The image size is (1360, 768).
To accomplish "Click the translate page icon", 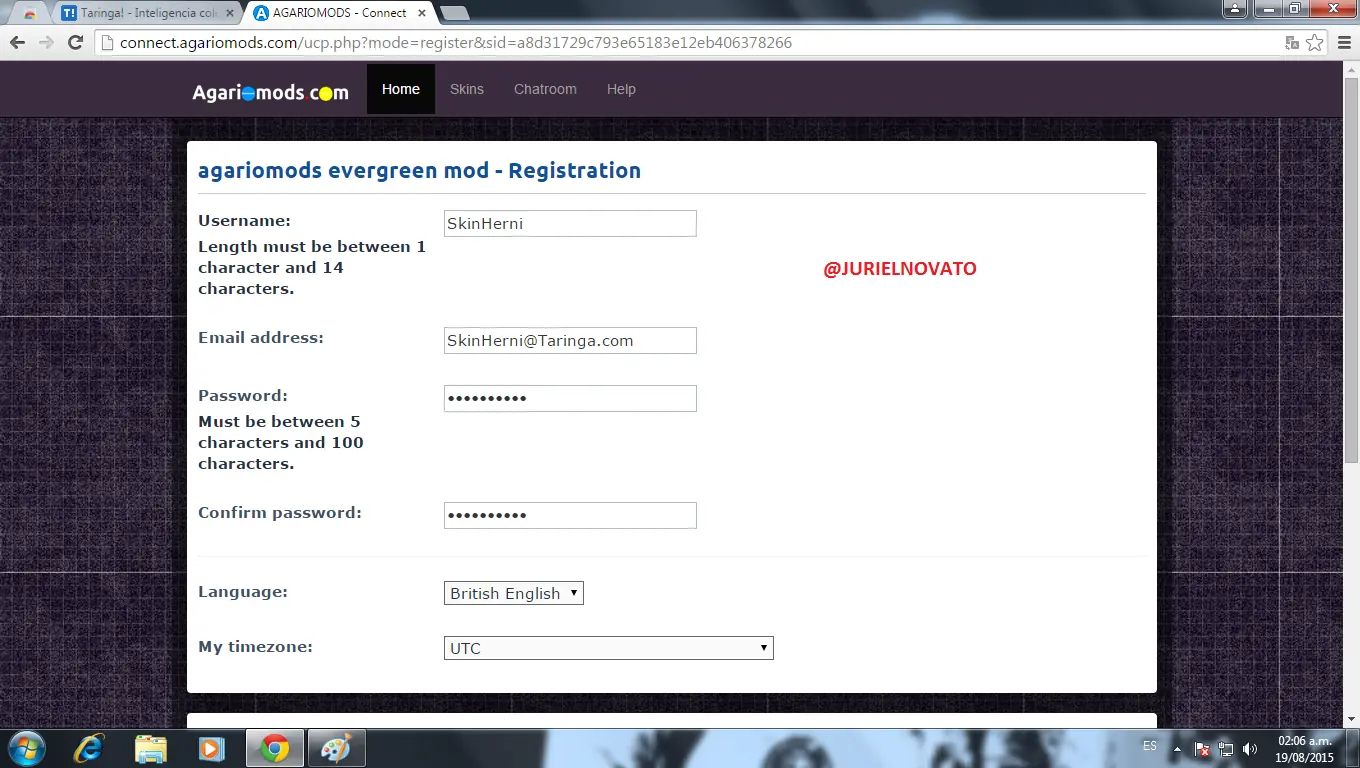I will [x=1292, y=43].
